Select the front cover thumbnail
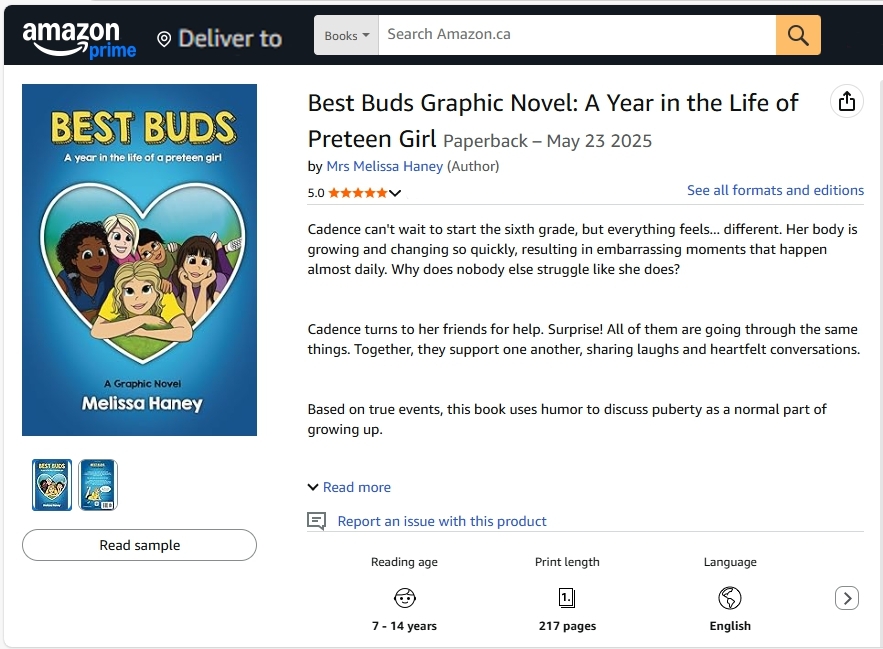Viewport: 883px width, 649px height. pos(52,485)
